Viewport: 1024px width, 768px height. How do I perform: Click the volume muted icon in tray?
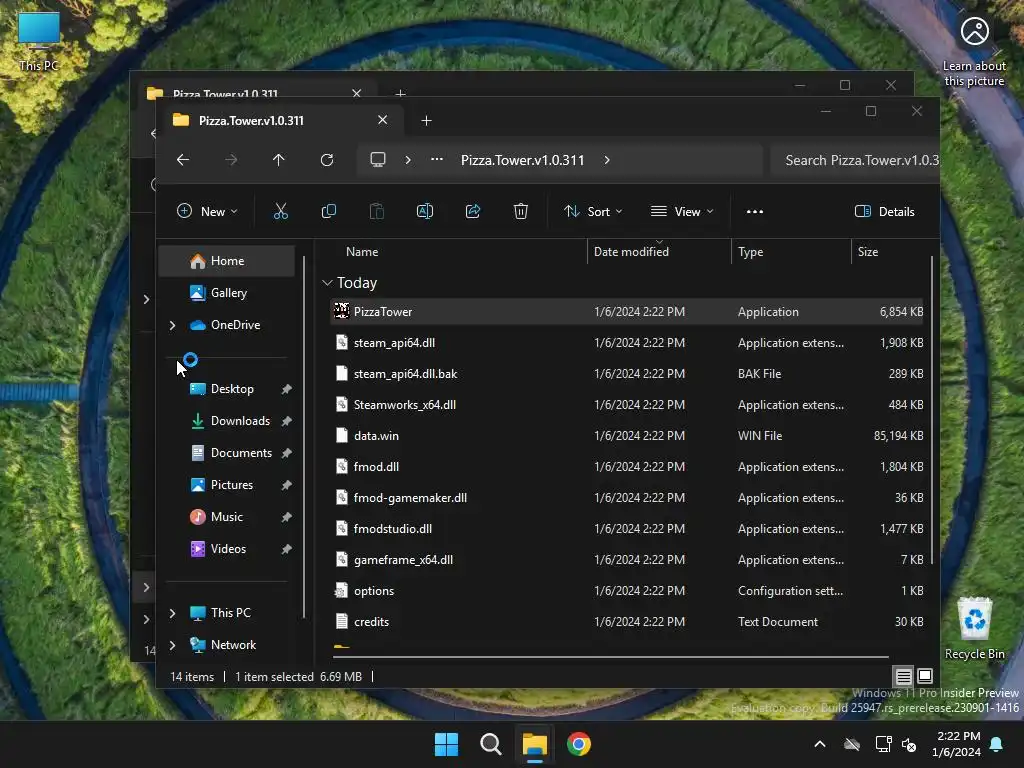(x=908, y=744)
